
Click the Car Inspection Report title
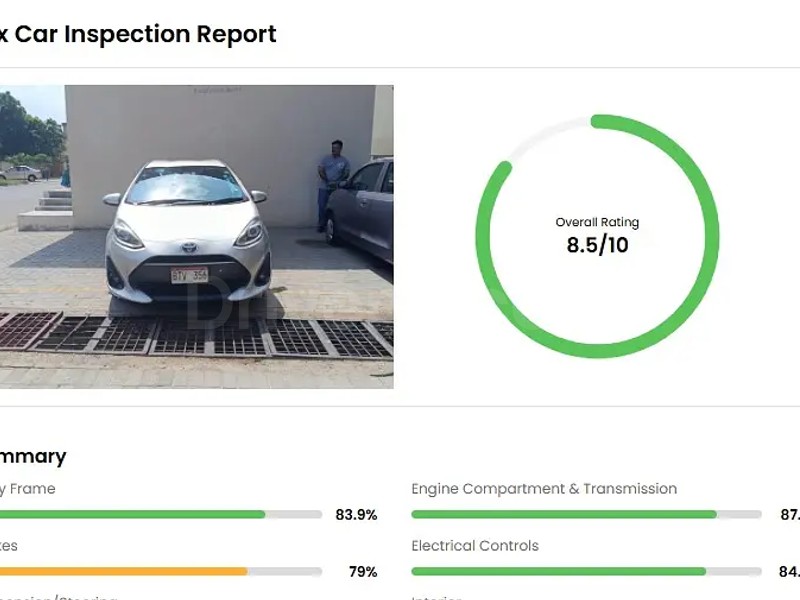click(140, 34)
